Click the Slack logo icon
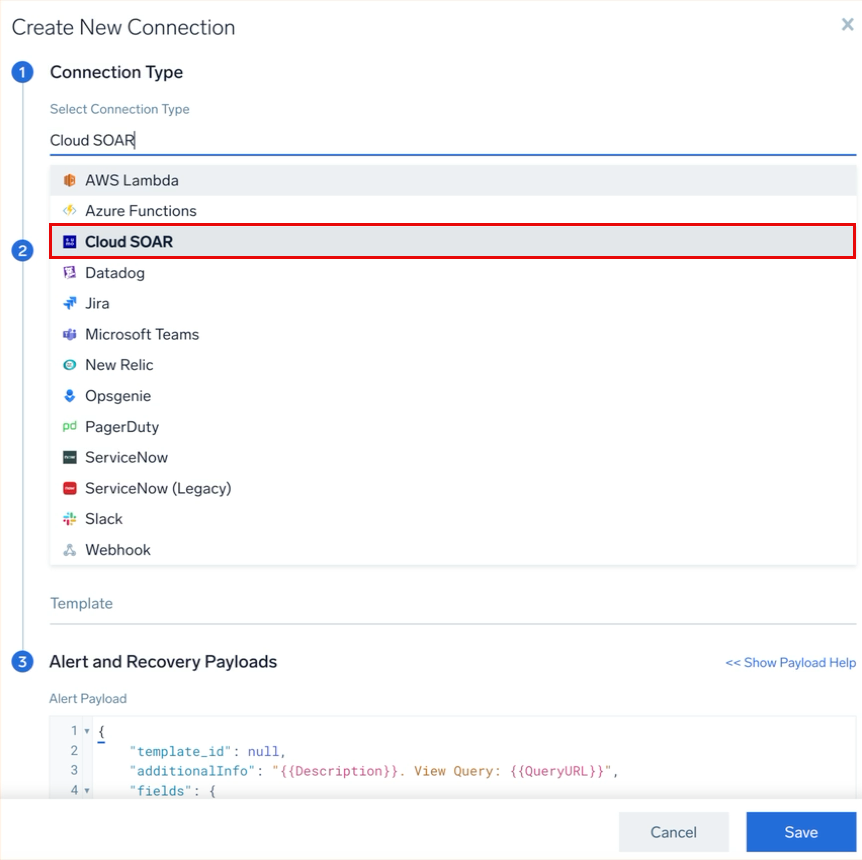The height and width of the screenshot is (860, 862). click(69, 519)
